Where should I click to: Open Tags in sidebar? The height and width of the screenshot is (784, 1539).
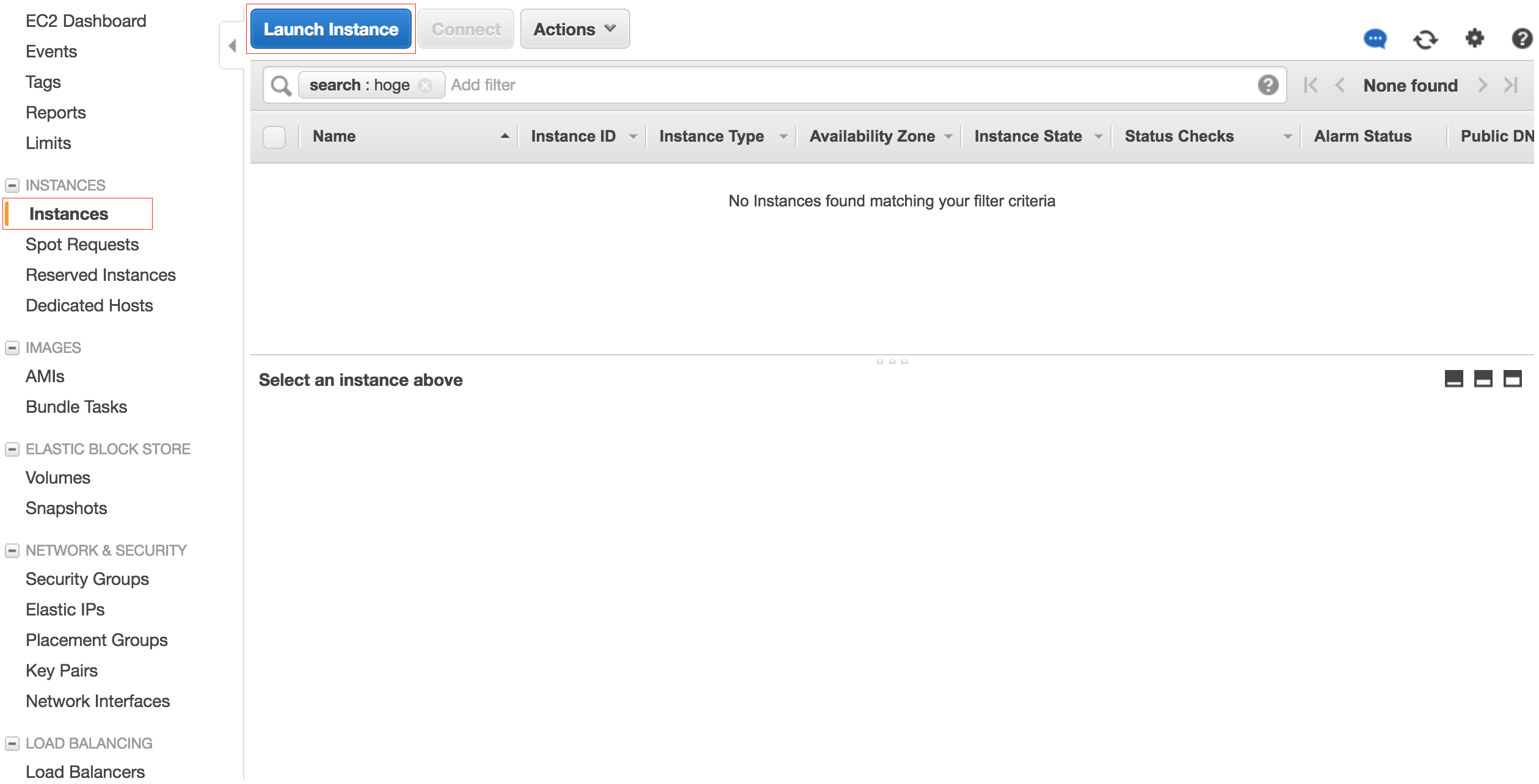(43, 82)
